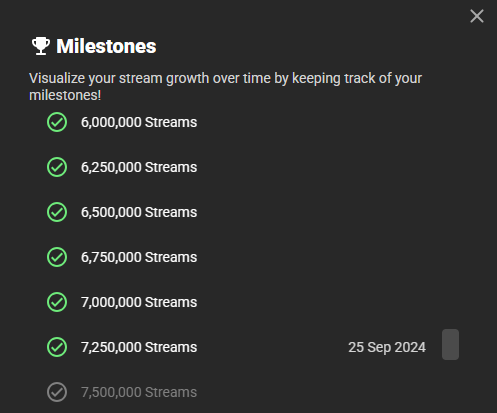Click the green checkmark for 6,750,000 Streams

coord(57,257)
